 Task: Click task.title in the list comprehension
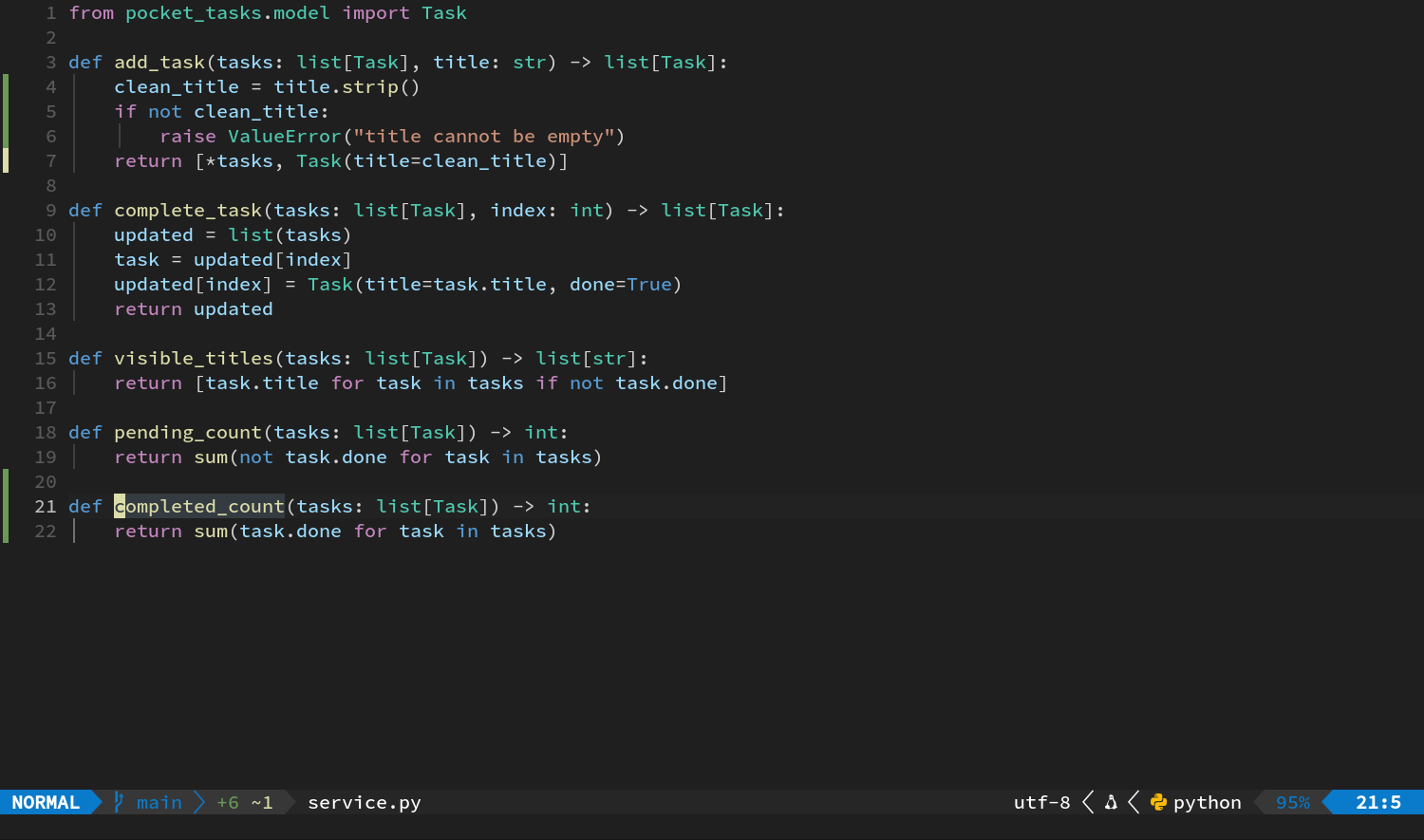click(262, 383)
